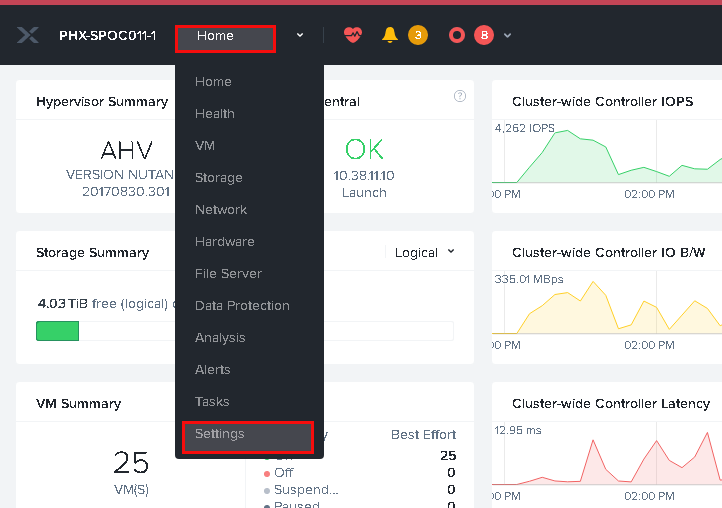Click the 20170830.301 version number

click(x=126, y=192)
